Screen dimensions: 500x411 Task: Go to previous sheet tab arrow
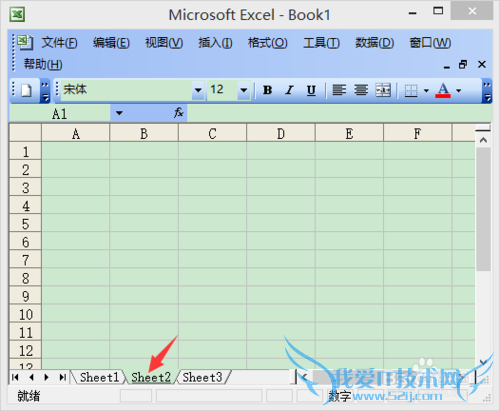click(31, 377)
